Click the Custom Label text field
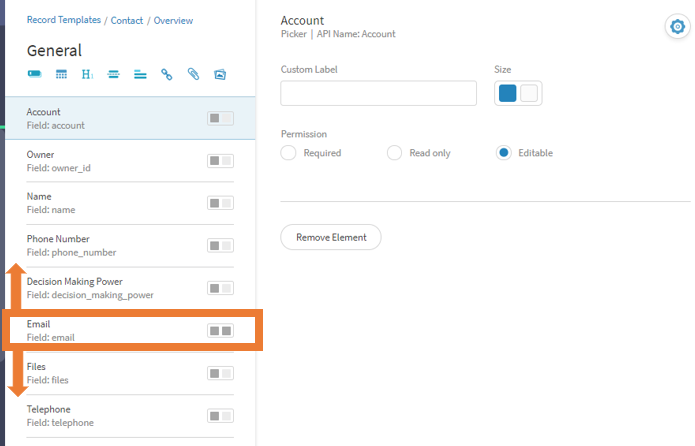Screen dimensions: 695x446 379,93
